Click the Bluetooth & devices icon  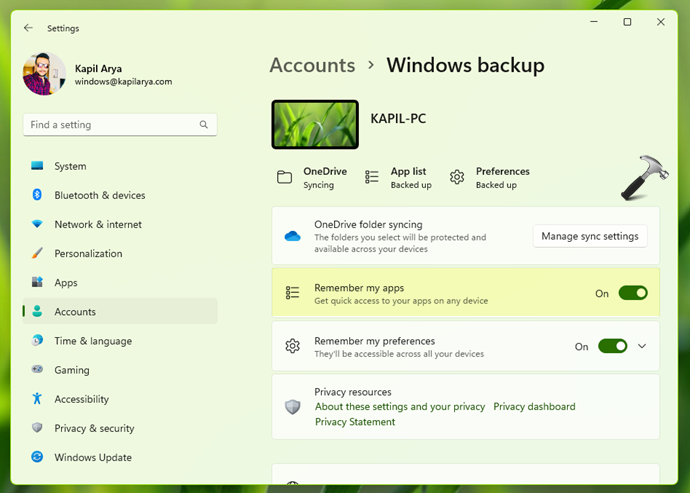tap(37, 195)
